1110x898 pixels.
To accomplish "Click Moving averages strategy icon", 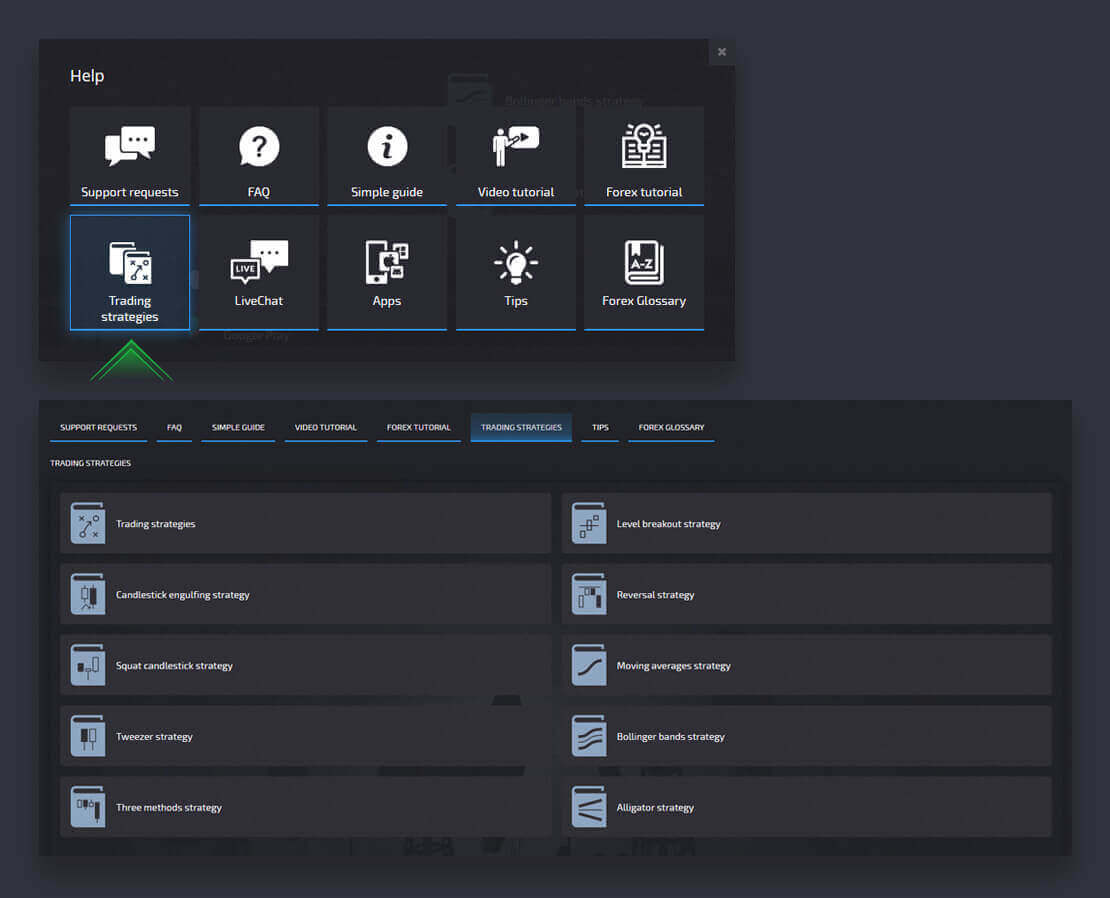I will pyautogui.click(x=589, y=664).
